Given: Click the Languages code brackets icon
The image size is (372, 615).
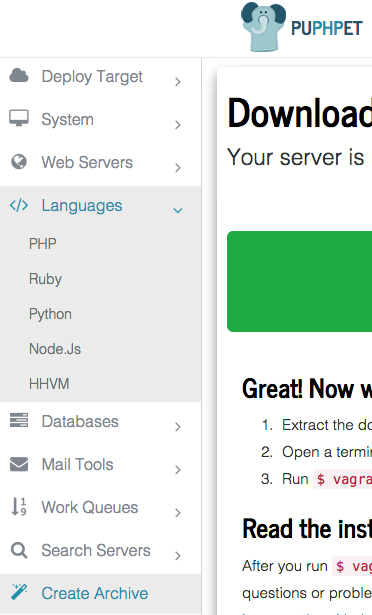Looking at the screenshot, I should point(19,205).
